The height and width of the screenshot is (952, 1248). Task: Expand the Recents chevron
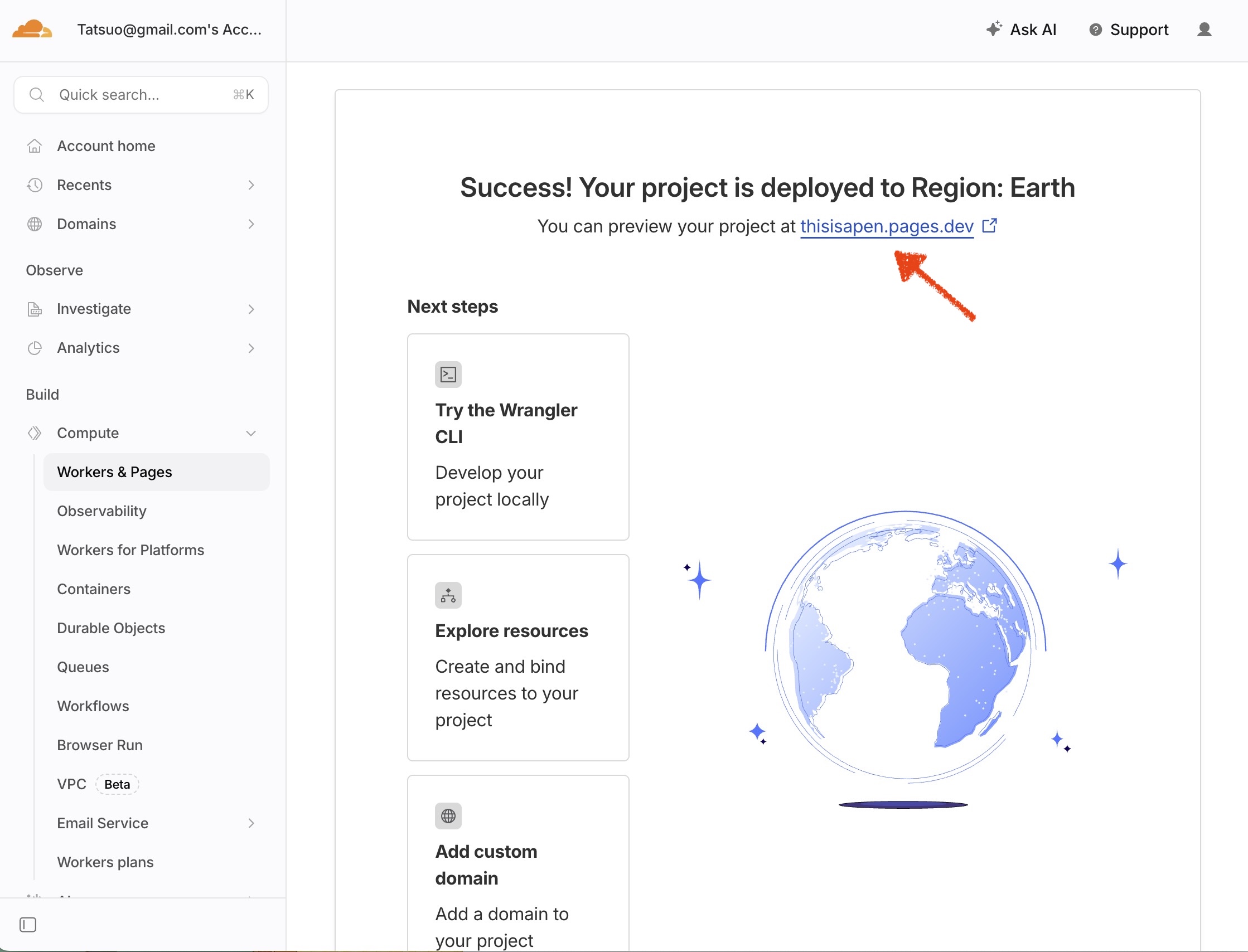[251, 185]
